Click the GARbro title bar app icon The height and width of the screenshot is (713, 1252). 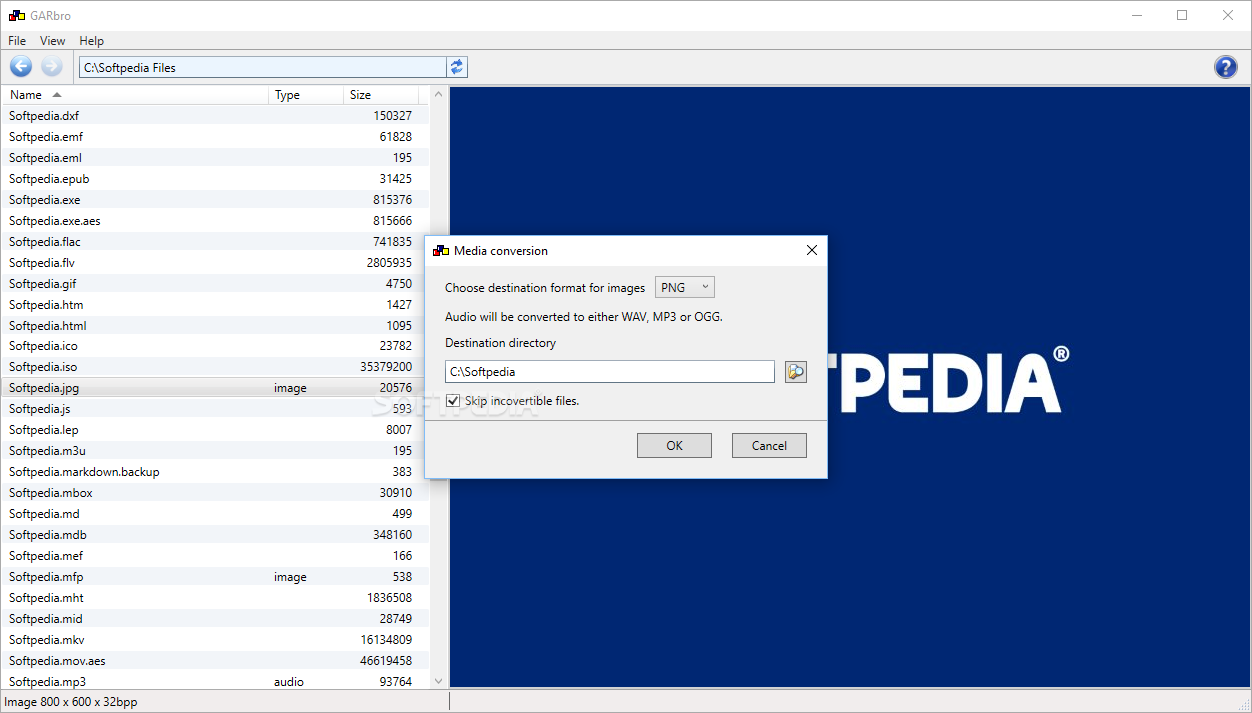tap(16, 16)
